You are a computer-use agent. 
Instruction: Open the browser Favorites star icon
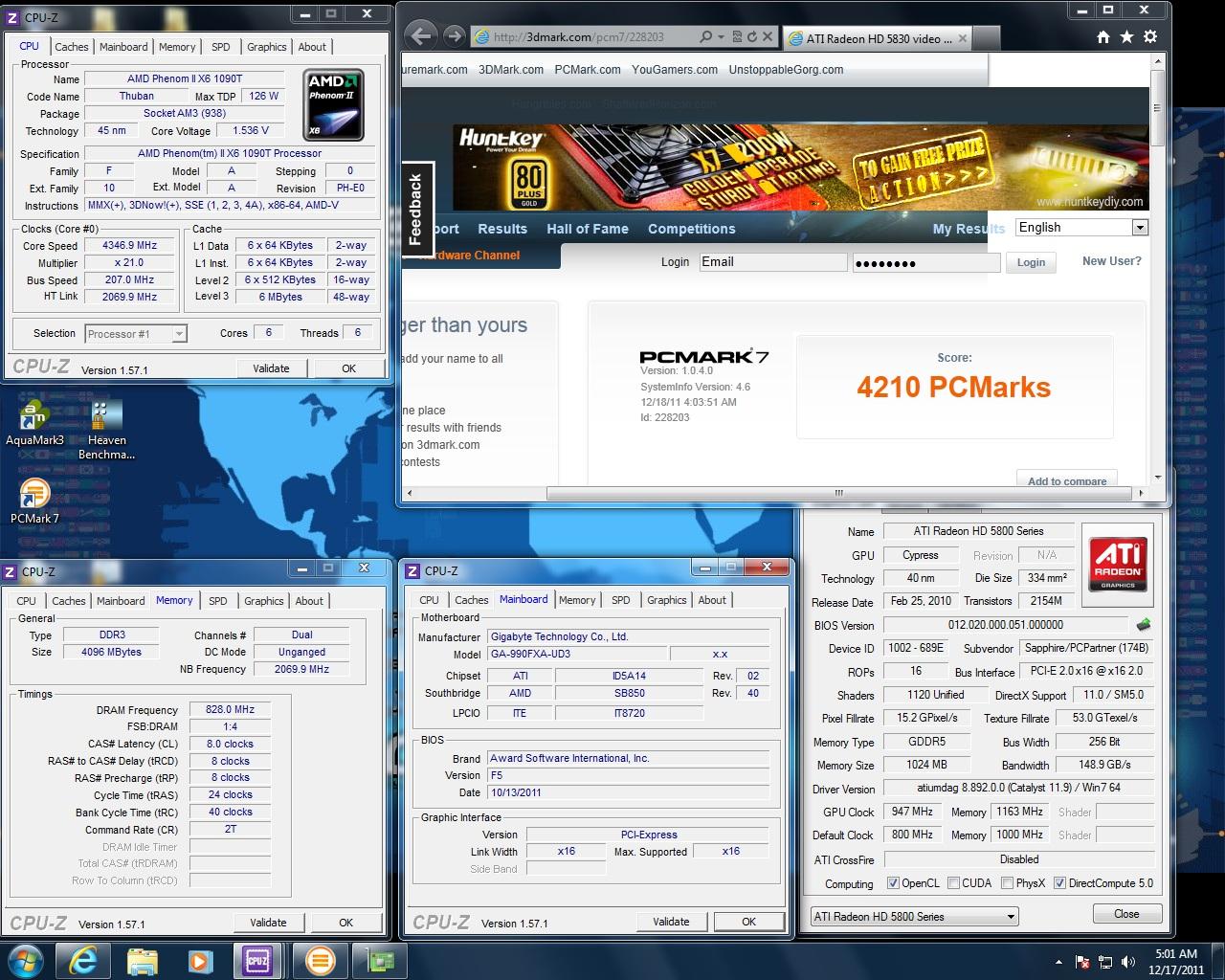tap(1126, 36)
